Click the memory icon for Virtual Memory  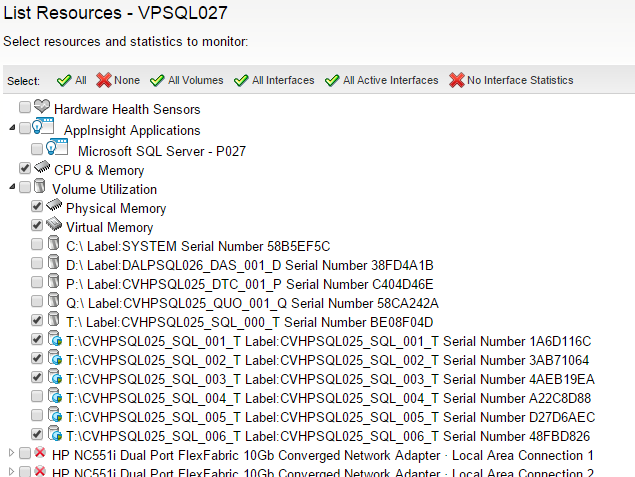tap(54, 224)
